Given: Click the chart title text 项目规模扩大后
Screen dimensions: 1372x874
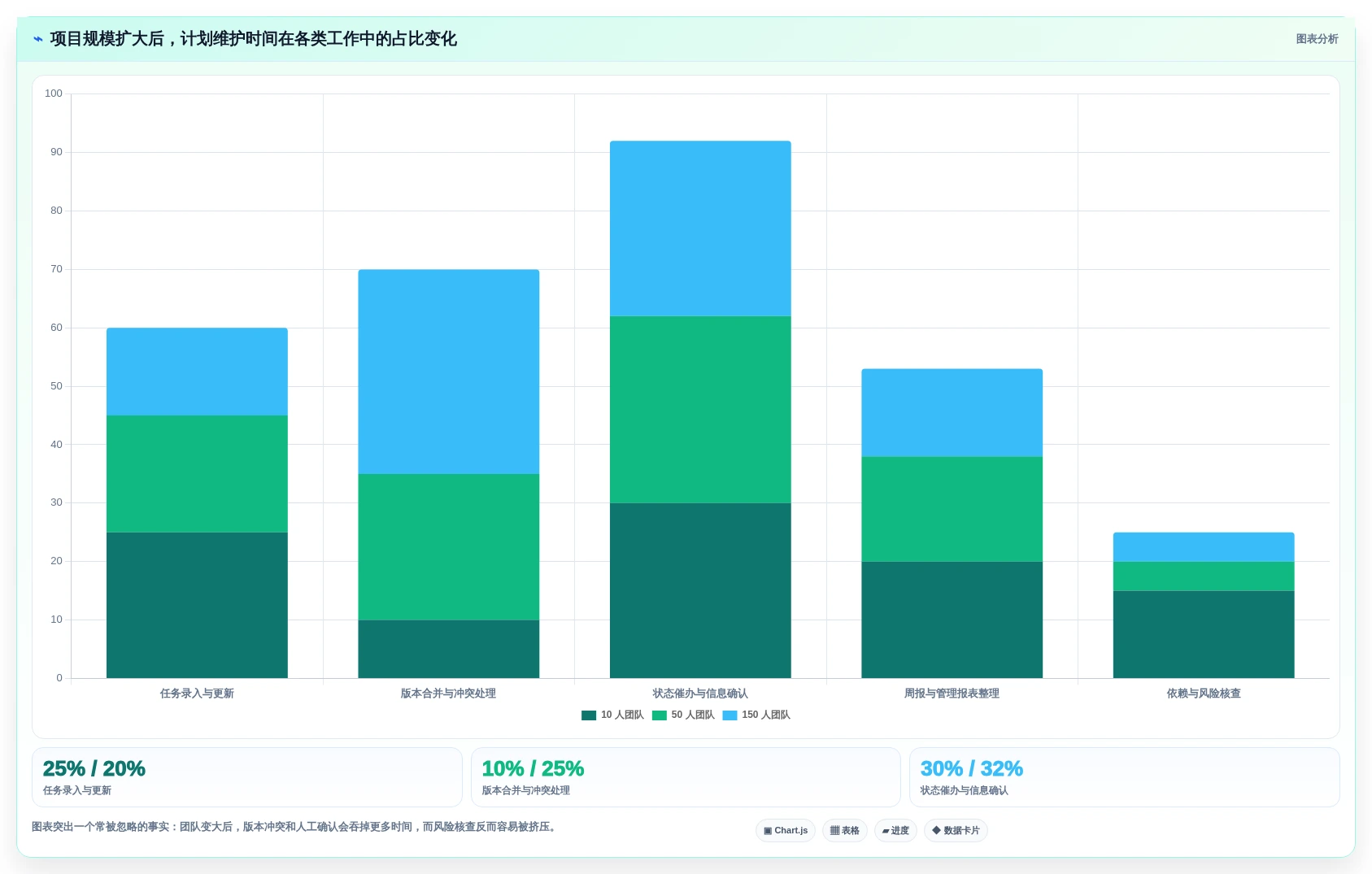Looking at the screenshot, I should point(107,39).
